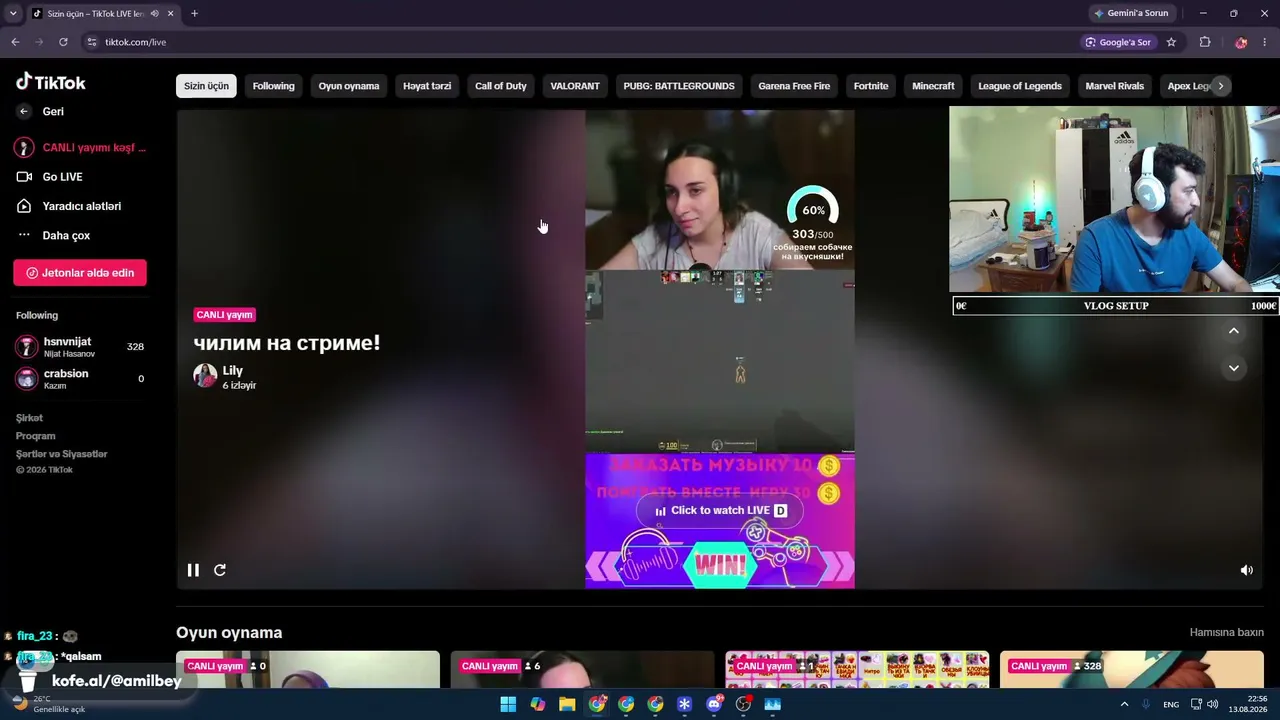Mute the TikTok LIVE browser tab

click(154, 13)
